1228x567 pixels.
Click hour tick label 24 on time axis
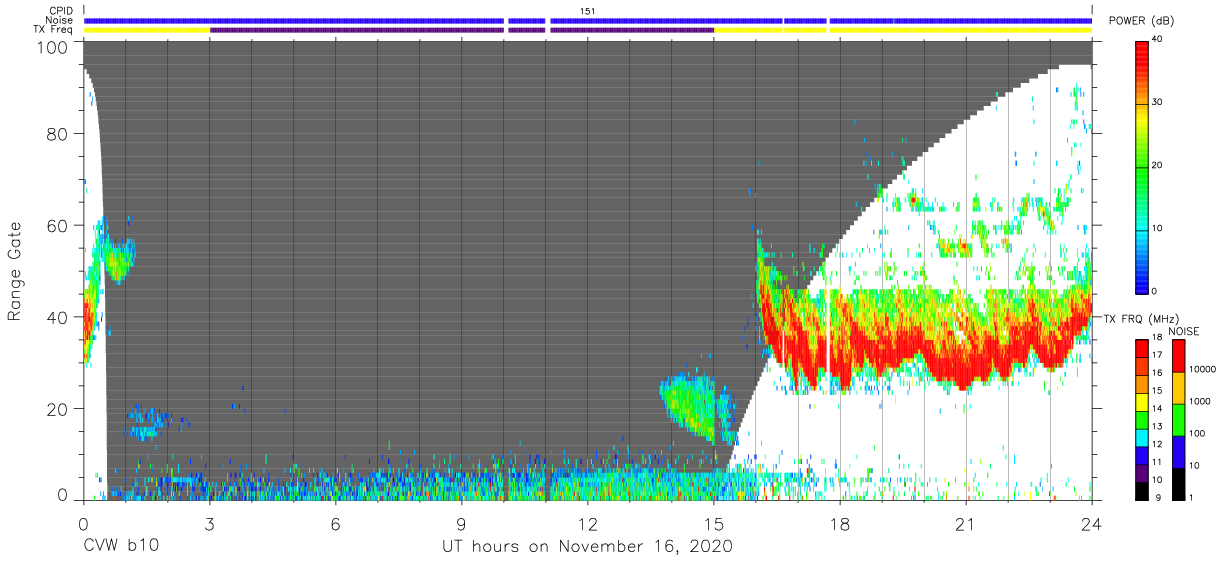pyautogui.click(x=1092, y=523)
